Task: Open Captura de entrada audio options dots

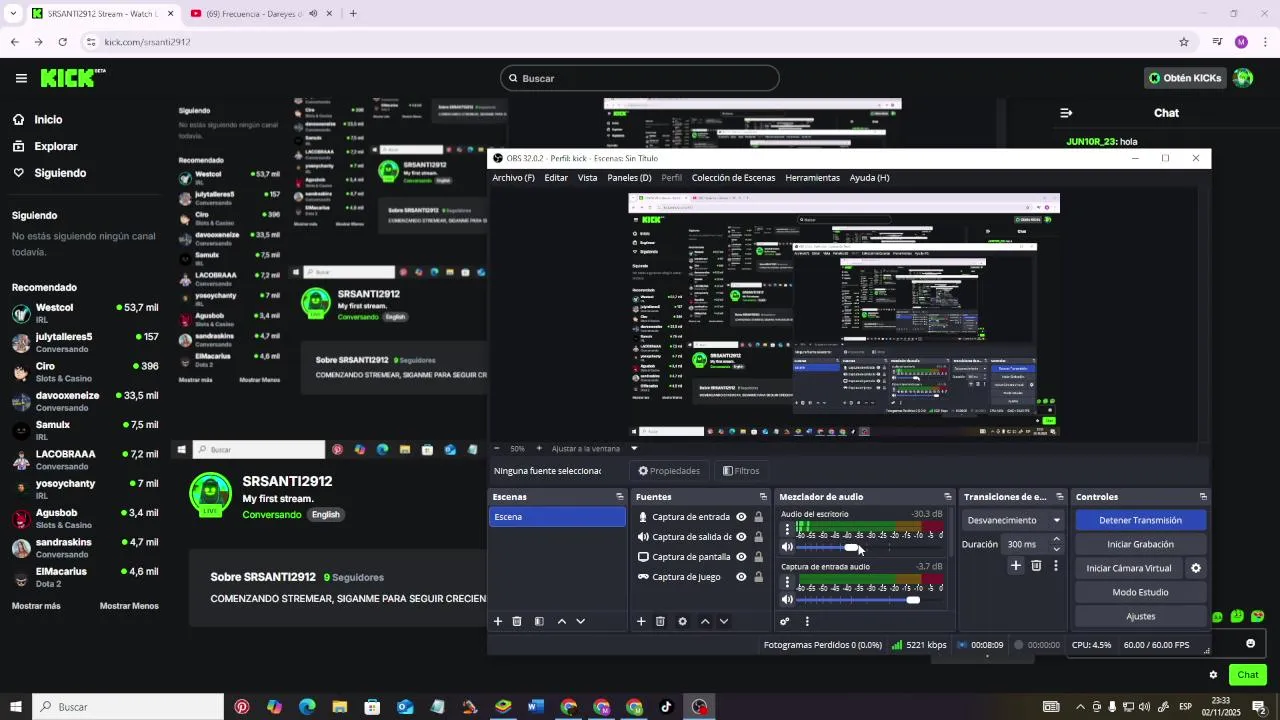Action: pos(787,581)
